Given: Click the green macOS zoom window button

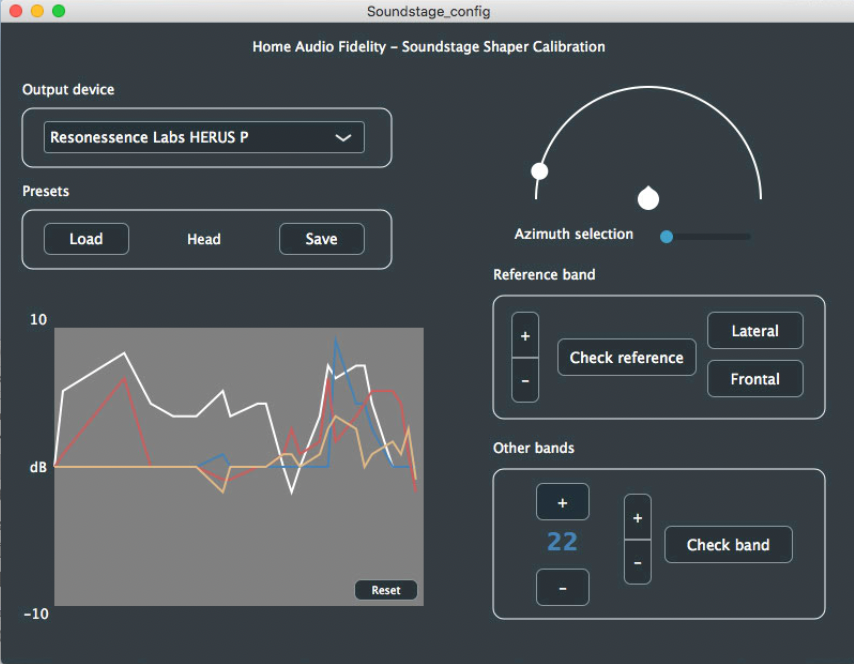Looking at the screenshot, I should coord(59,11).
